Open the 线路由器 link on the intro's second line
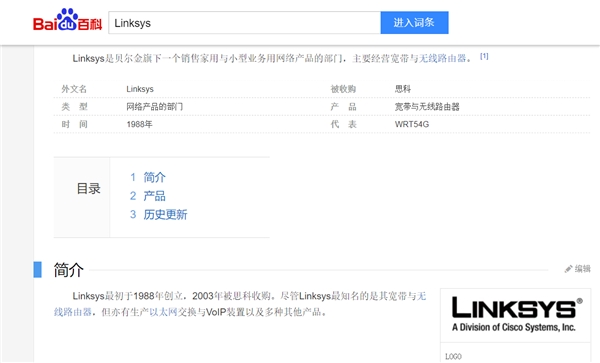Viewport: 600px width, 363px height. (73, 312)
